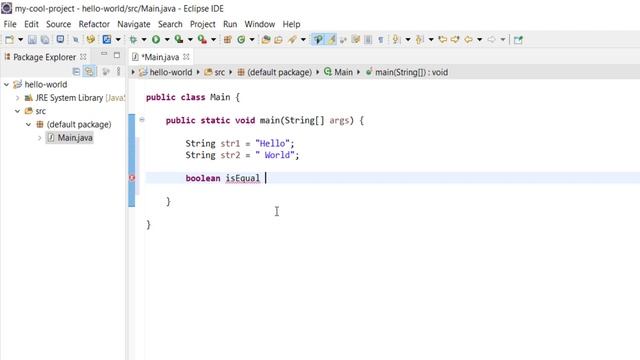Viewport: 640px width, 360px height.
Task: Collapse the hello-world project node
Action: click(x=7, y=84)
